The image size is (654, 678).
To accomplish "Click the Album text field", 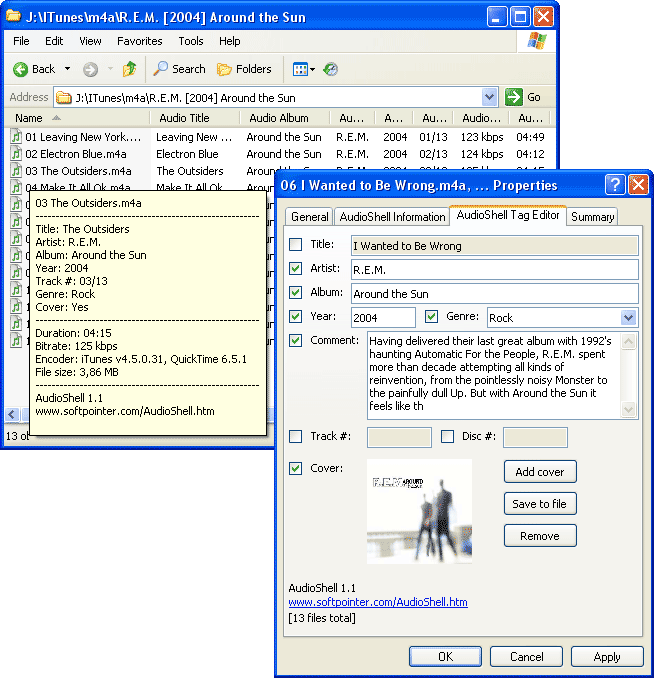I will 495,294.
